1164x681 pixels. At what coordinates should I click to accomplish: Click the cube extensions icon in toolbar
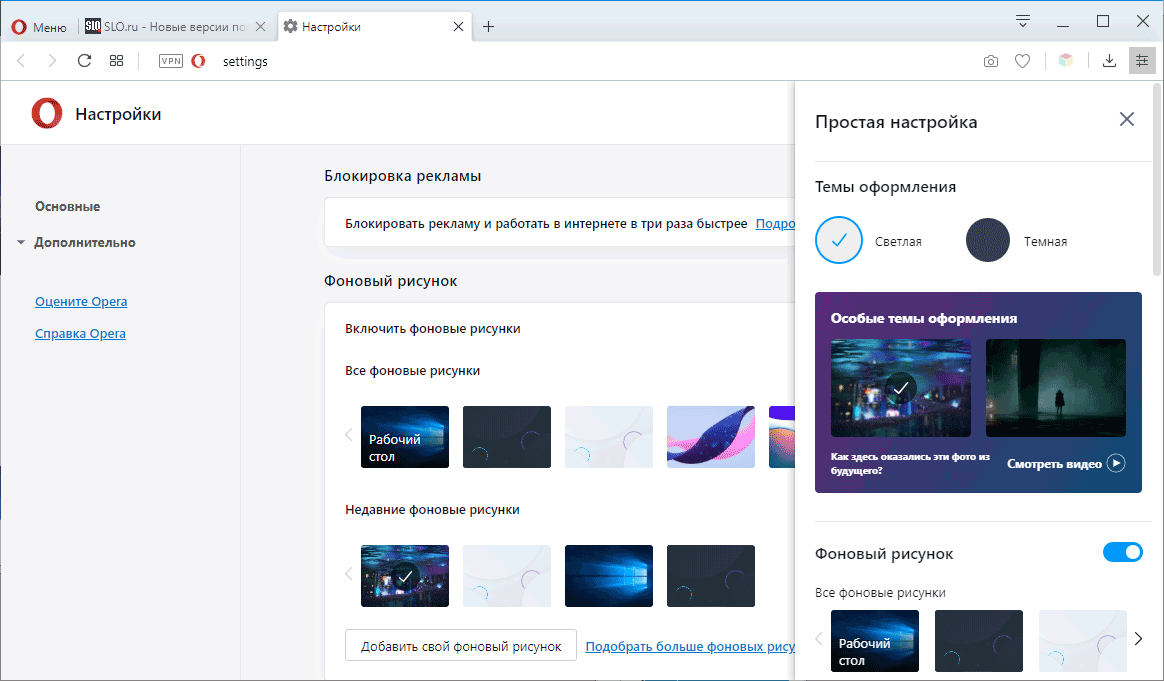point(1065,61)
